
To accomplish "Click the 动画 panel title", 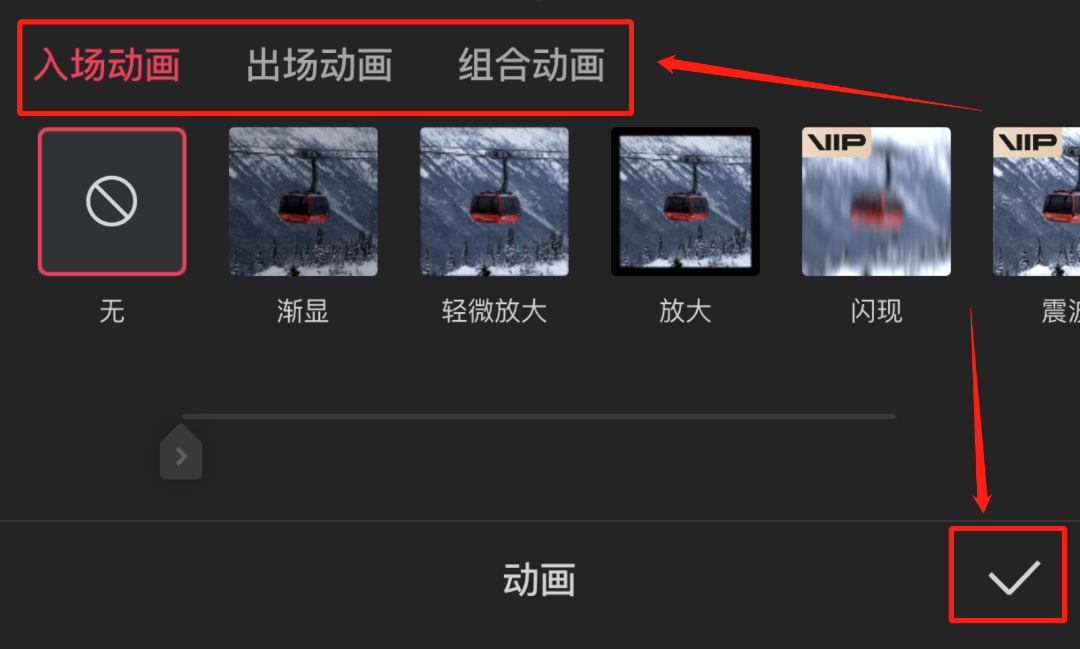I will [x=539, y=579].
